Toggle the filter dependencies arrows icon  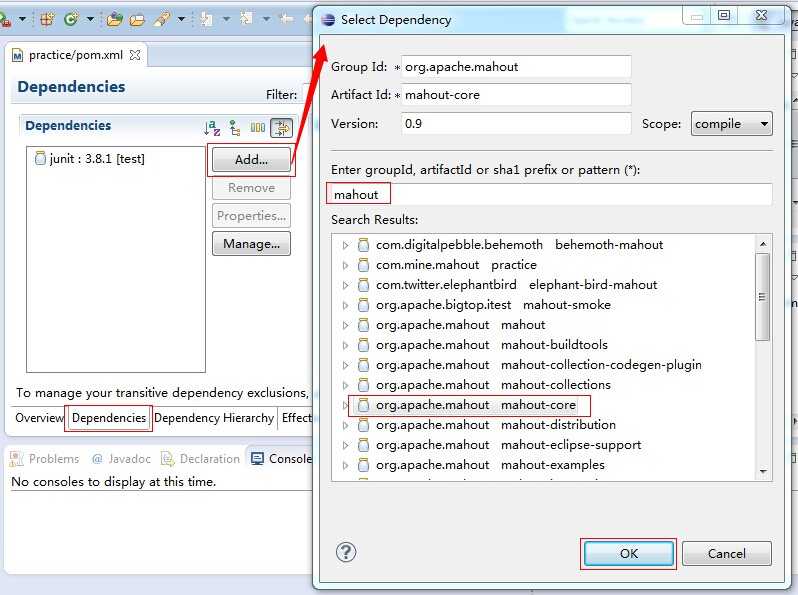[281, 128]
